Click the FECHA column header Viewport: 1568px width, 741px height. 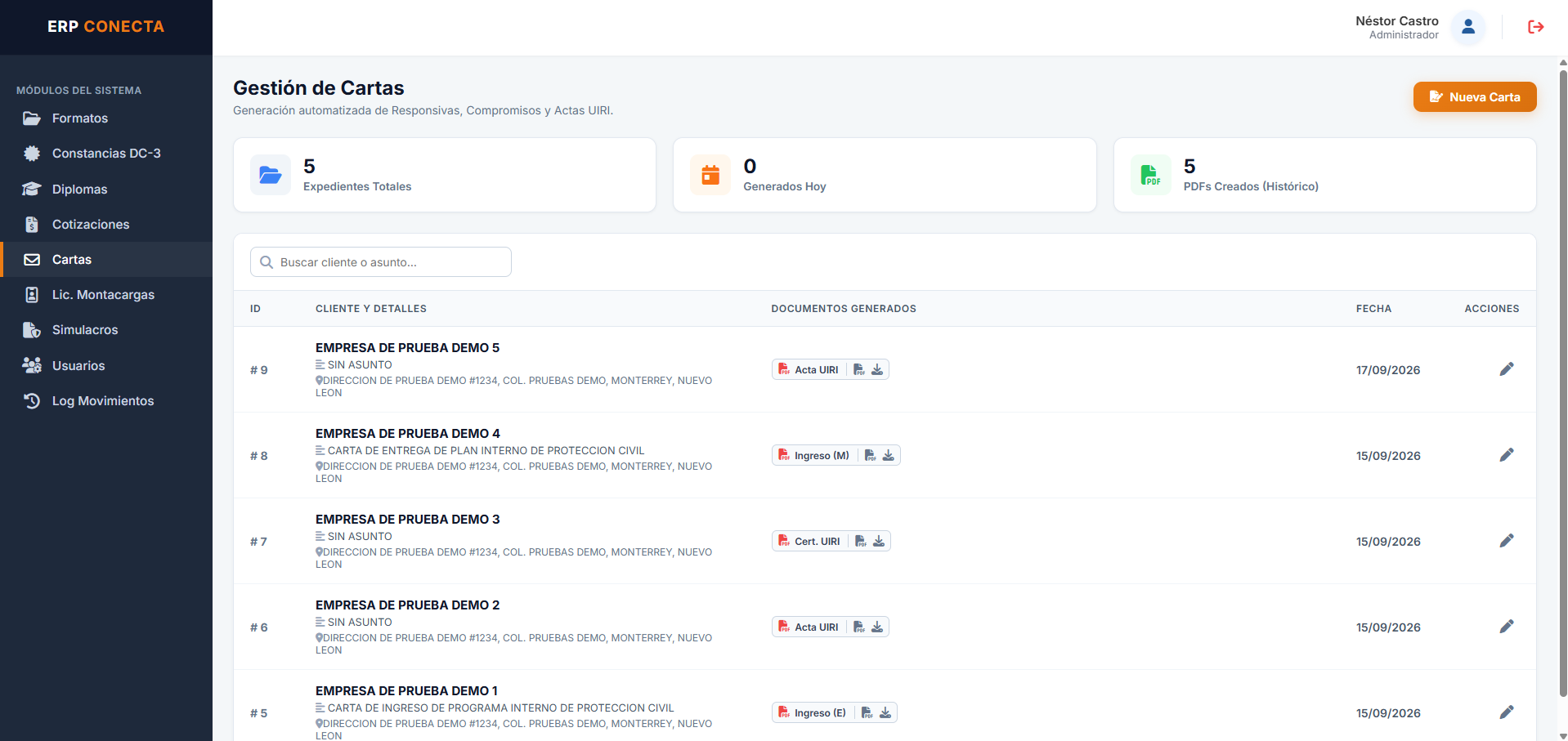[1373, 309]
